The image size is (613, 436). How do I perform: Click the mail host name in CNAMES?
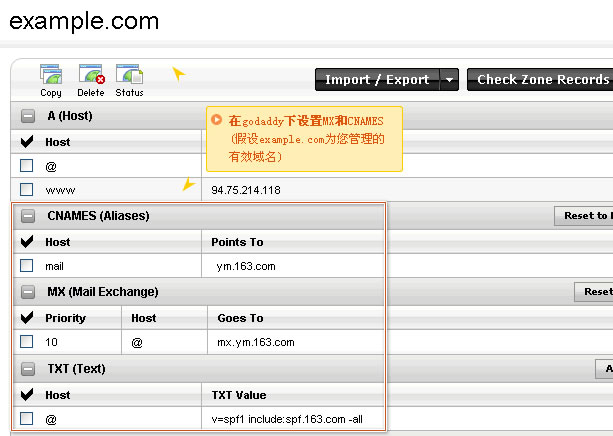54,267
